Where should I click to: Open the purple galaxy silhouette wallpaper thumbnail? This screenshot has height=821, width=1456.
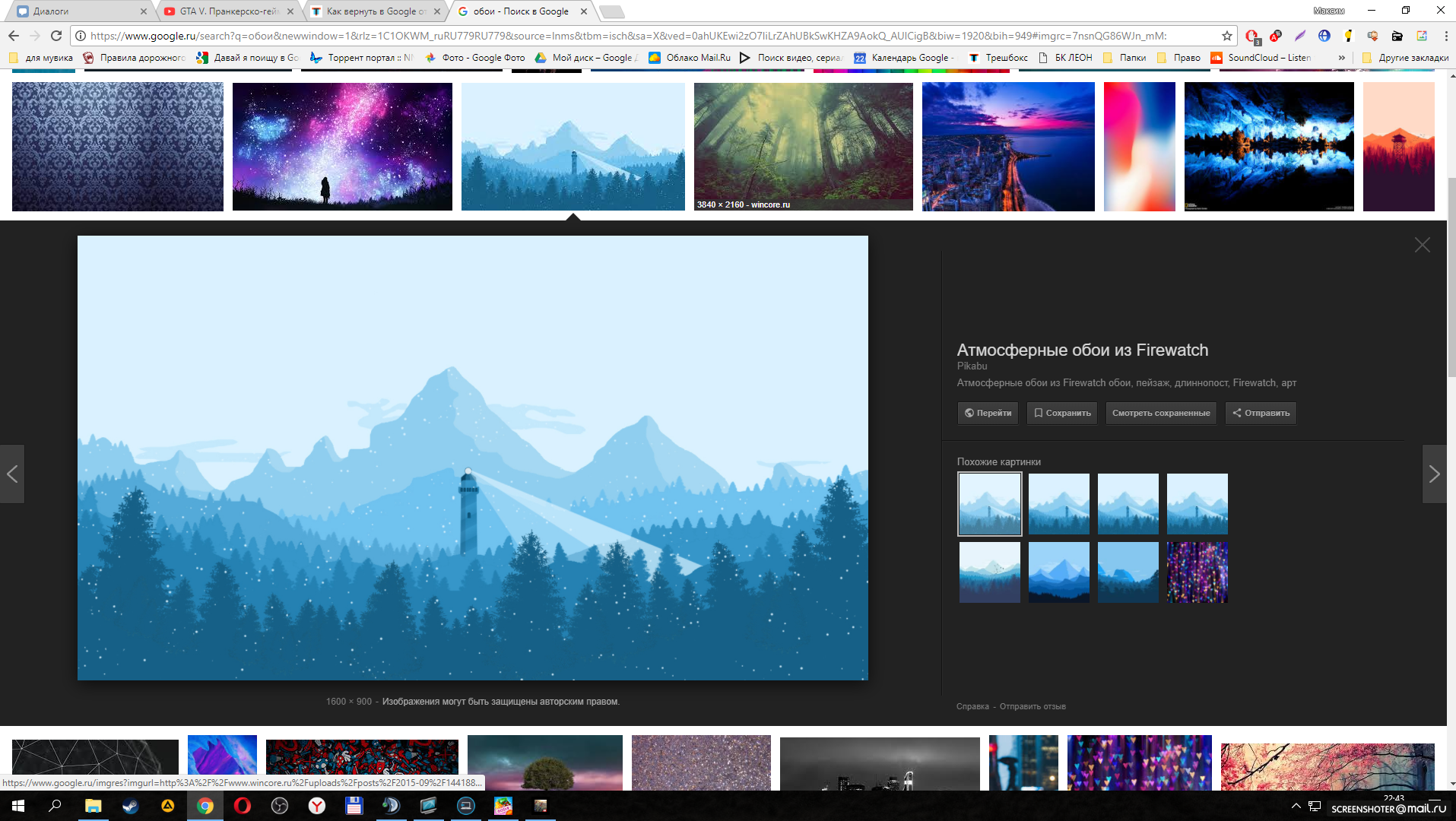pos(342,146)
